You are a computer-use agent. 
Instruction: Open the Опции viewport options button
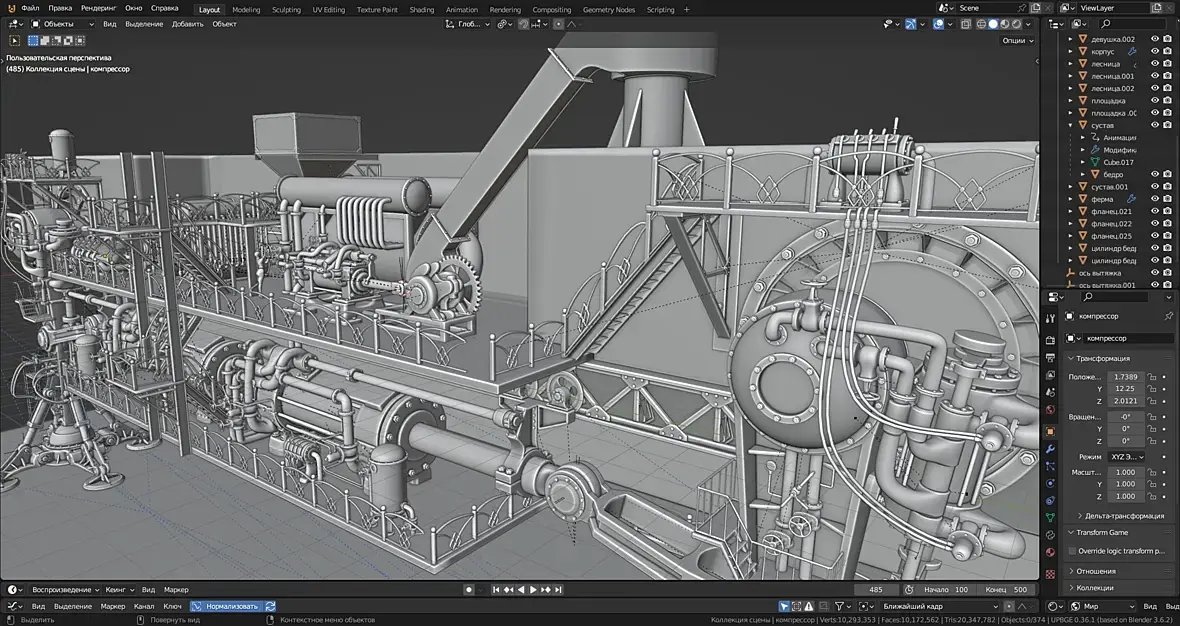(1016, 41)
